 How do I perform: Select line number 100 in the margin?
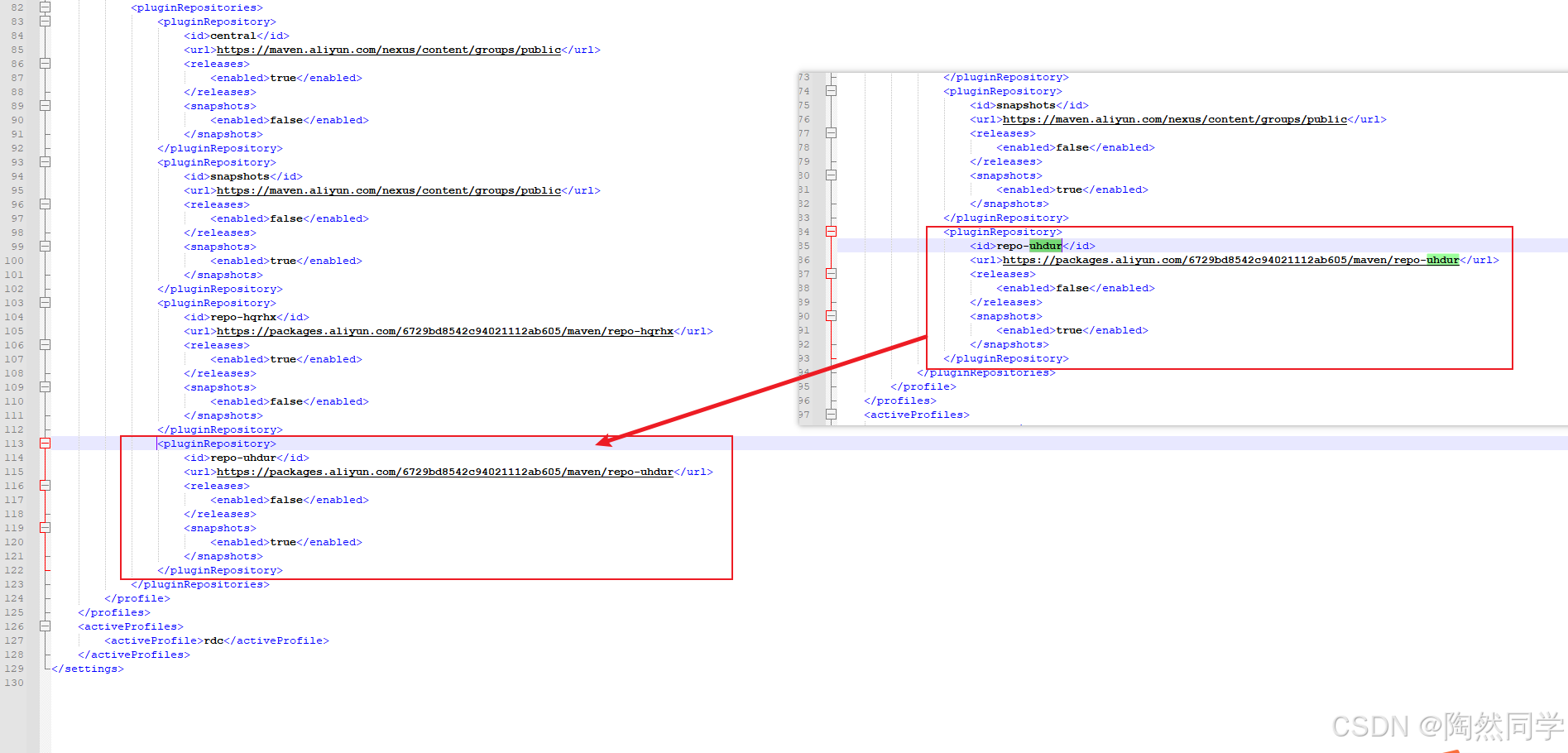click(14, 261)
